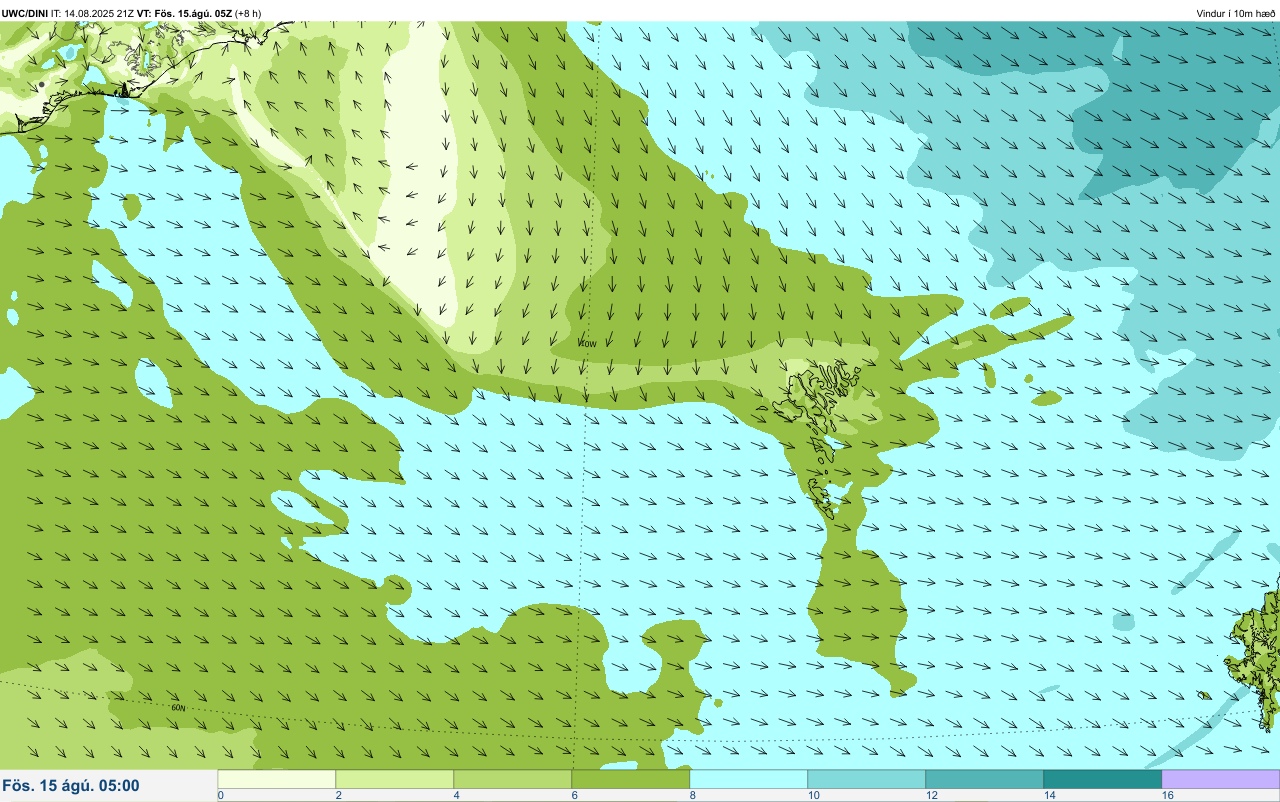Click the legend scale value '10'
This screenshot has width=1280, height=802.
[x=814, y=795]
